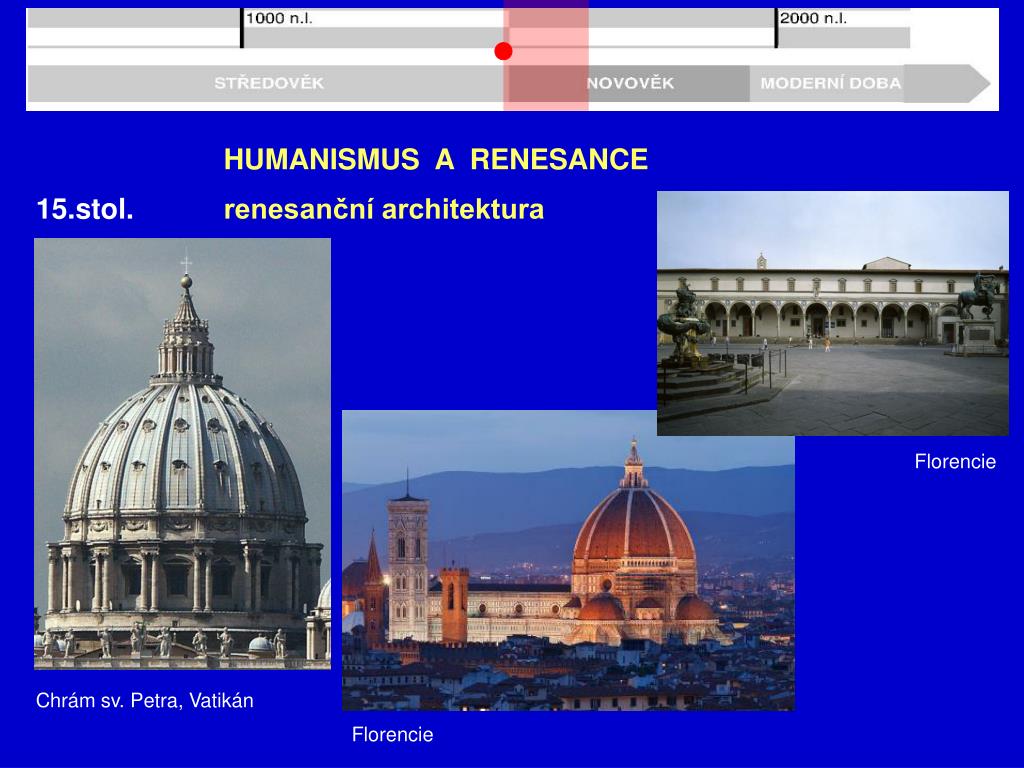Click caption Chrám sv. Petra, Vatikán
Viewport: 1024px width, 768px height.
tap(144, 701)
